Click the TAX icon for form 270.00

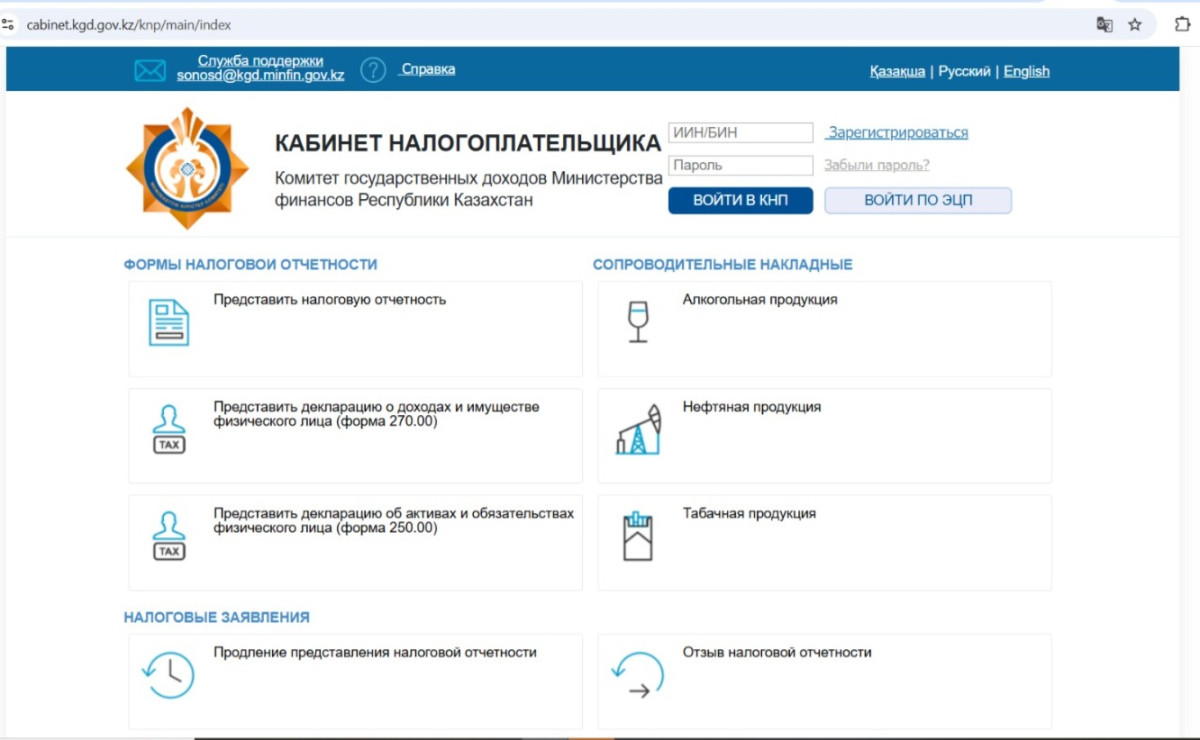click(x=169, y=430)
